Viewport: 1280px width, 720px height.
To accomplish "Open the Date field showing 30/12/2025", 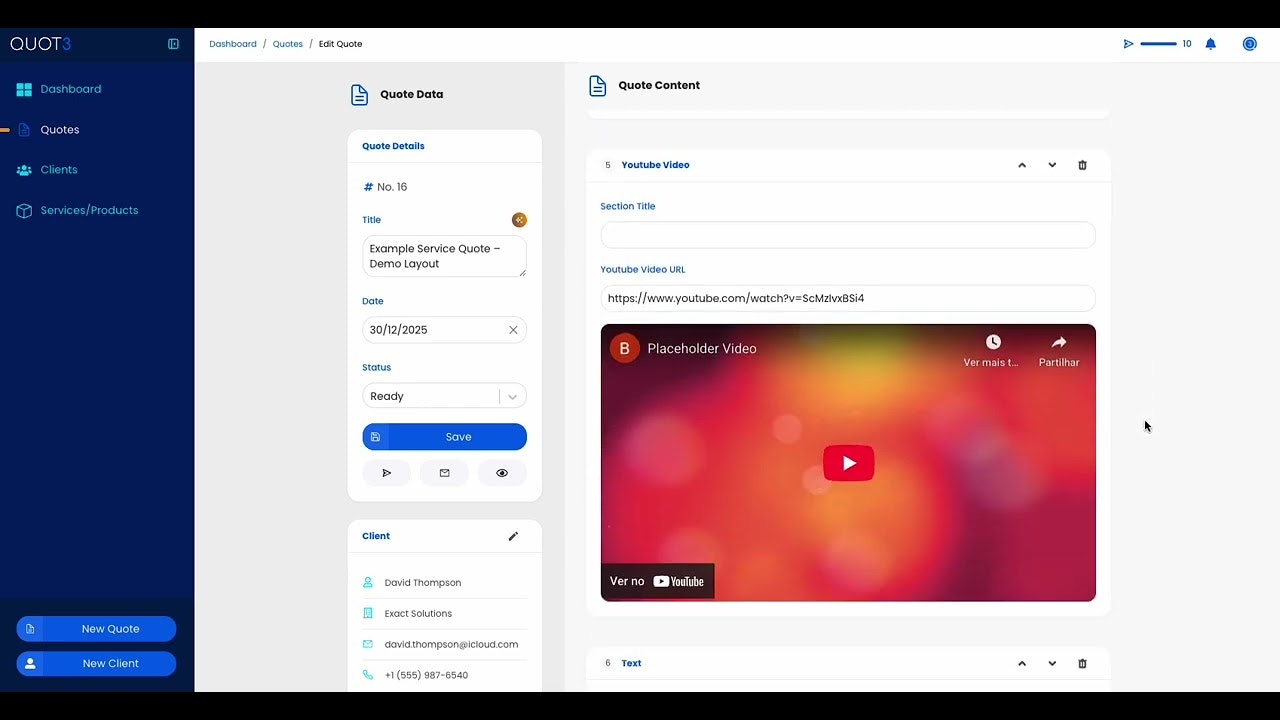I will [x=444, y=330].
